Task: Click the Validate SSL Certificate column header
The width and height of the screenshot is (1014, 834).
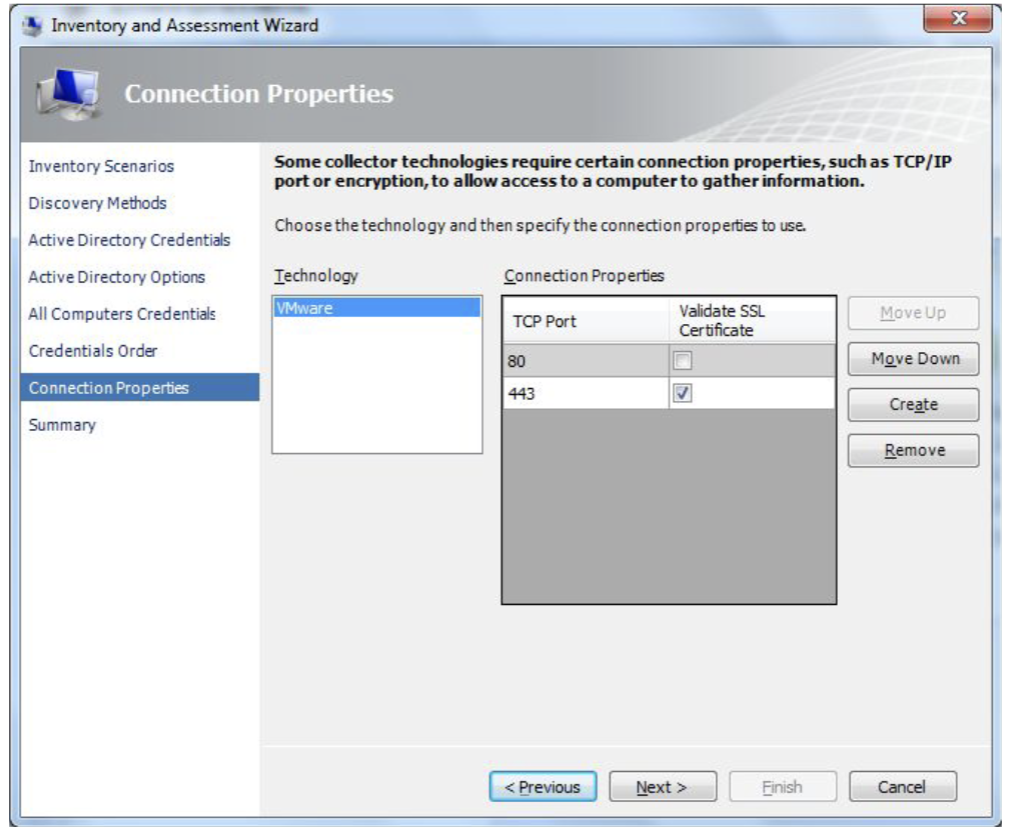Action: click(752, 321)
